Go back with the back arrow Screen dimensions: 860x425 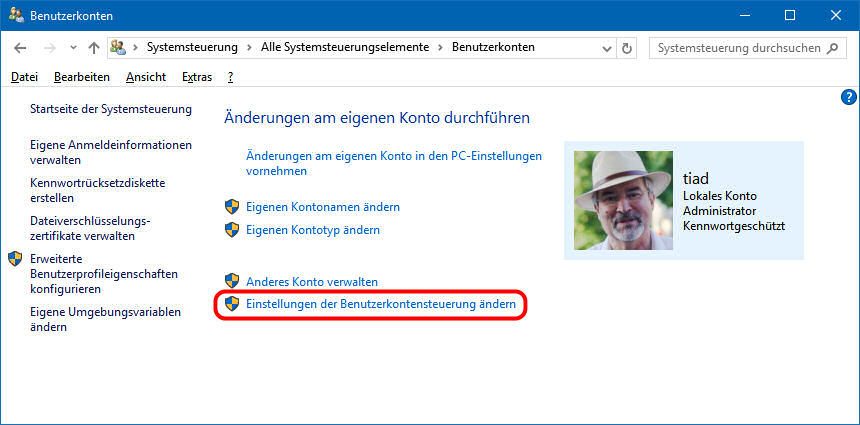click(21, 48)
